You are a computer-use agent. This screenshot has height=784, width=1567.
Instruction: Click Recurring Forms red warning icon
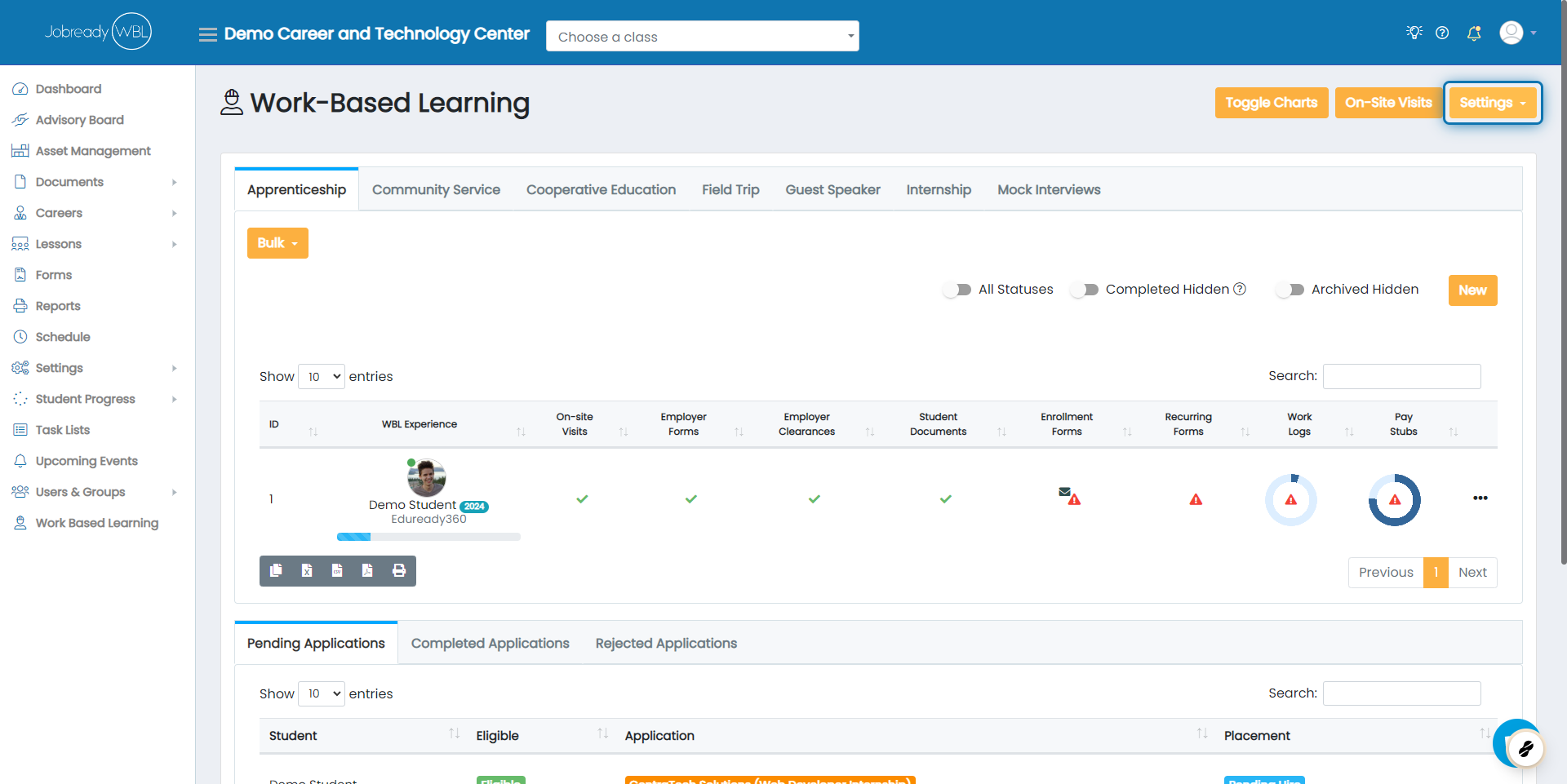[1196, 499]
